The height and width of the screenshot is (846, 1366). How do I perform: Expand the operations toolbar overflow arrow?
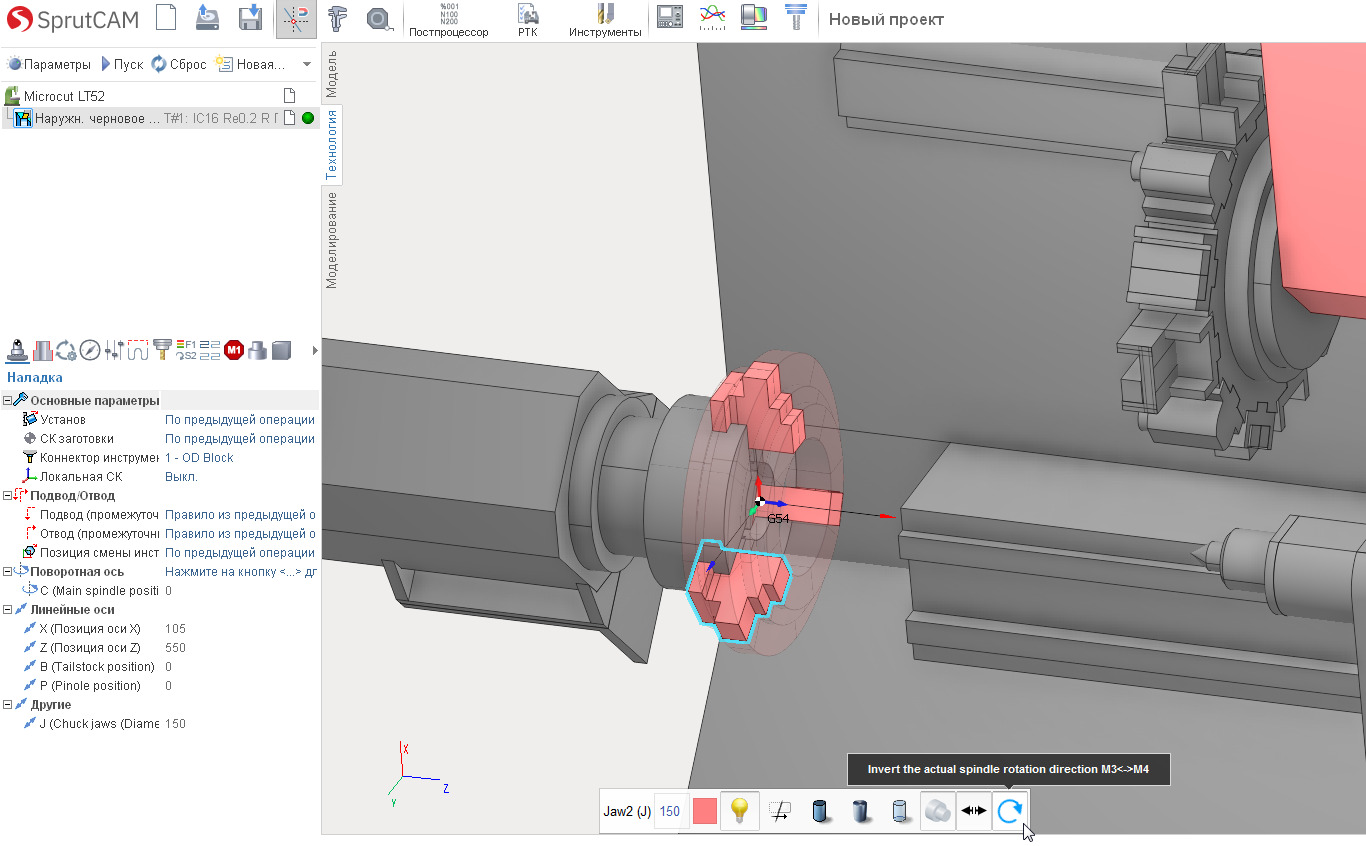point(306,64)
